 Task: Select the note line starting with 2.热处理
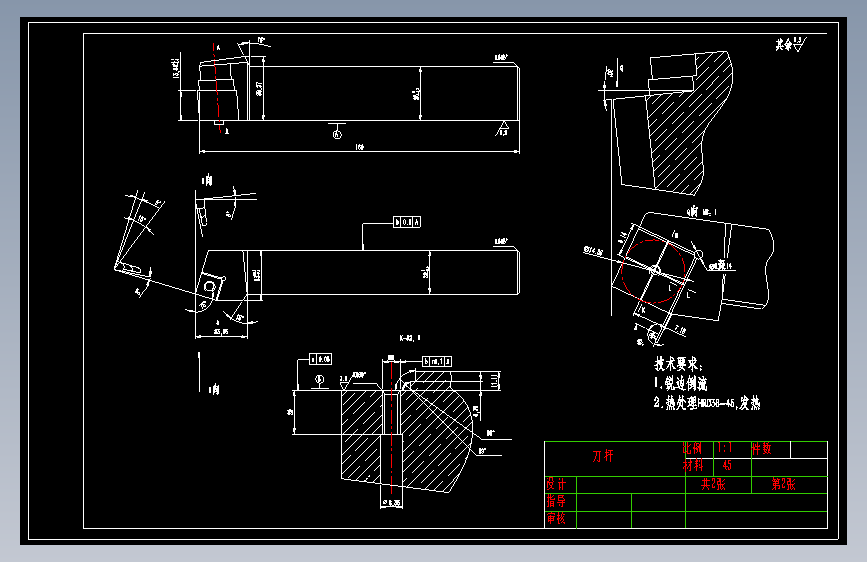[707, 403]
